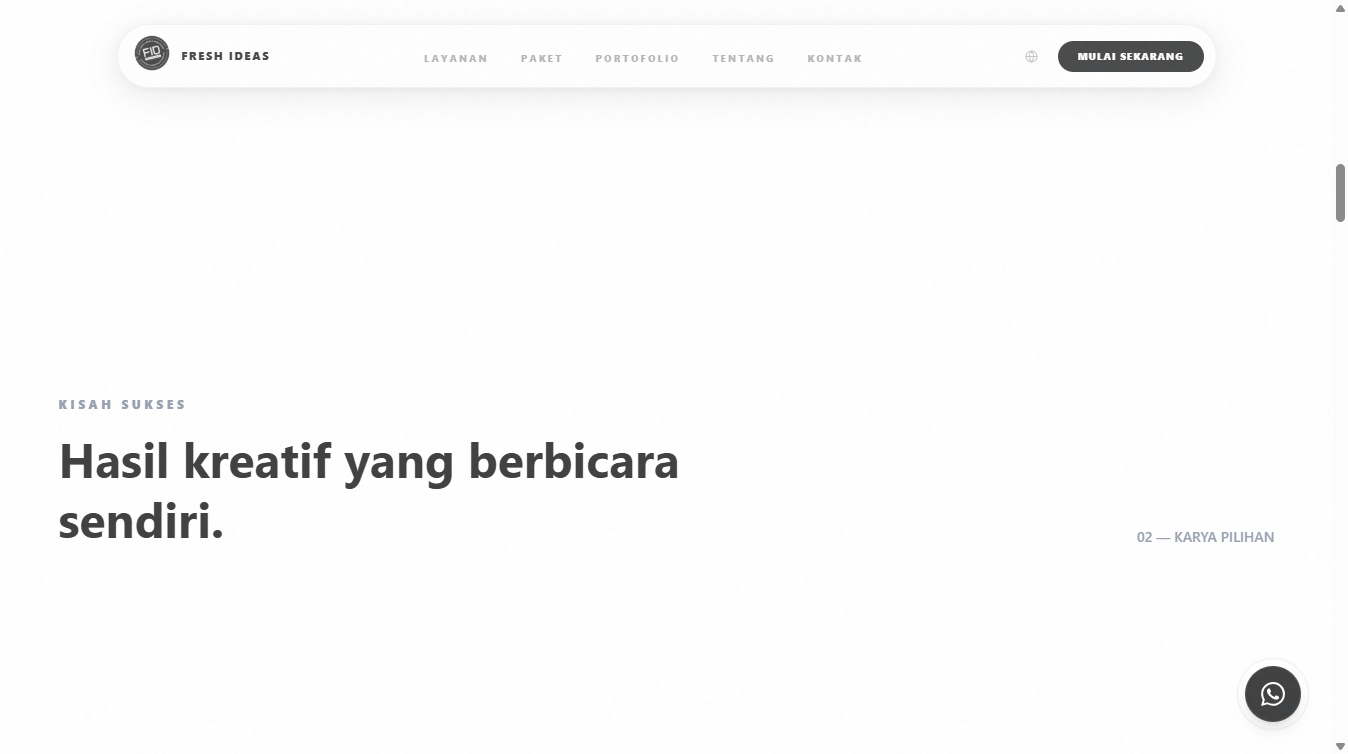Open the Paket navigation item
The height and width of the screenshot is (754, 1348).
click(x=542, y=58)
